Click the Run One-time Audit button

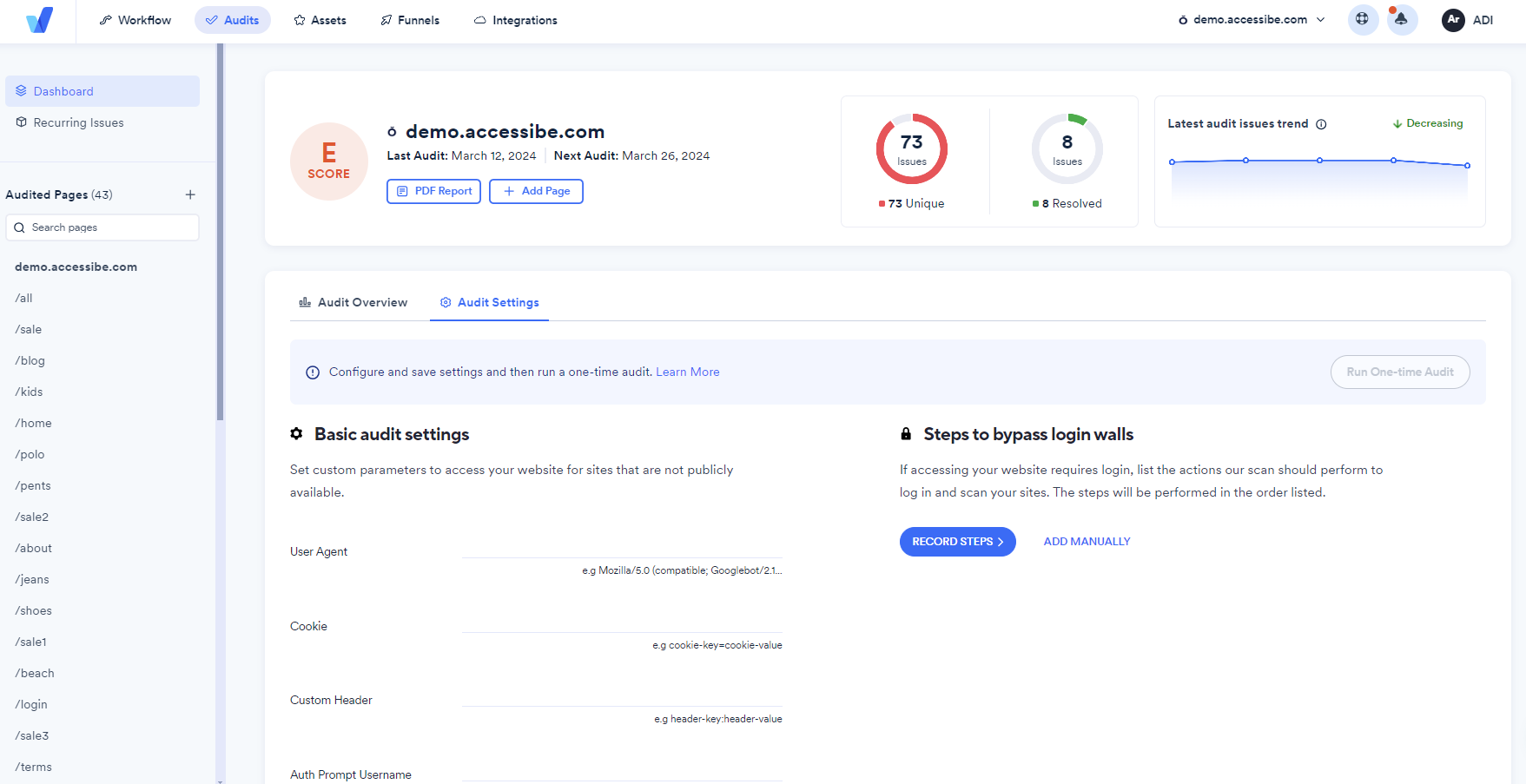1400,372
